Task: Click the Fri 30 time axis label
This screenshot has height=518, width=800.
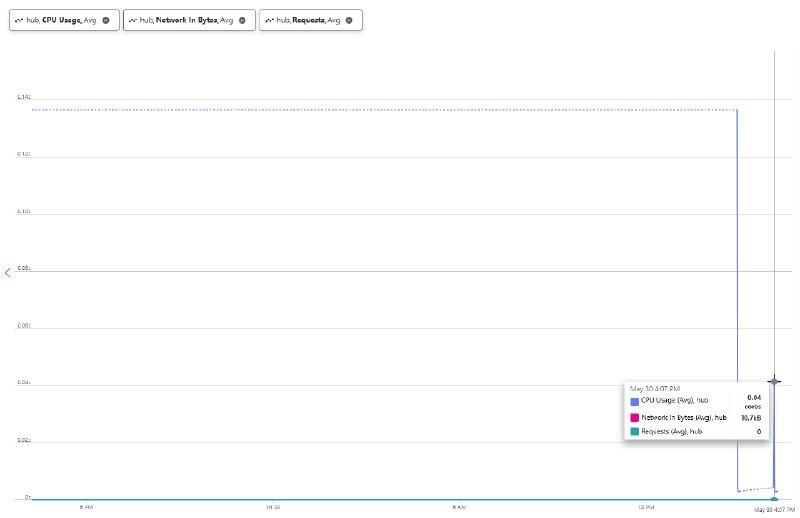Action: click(273, 507)
